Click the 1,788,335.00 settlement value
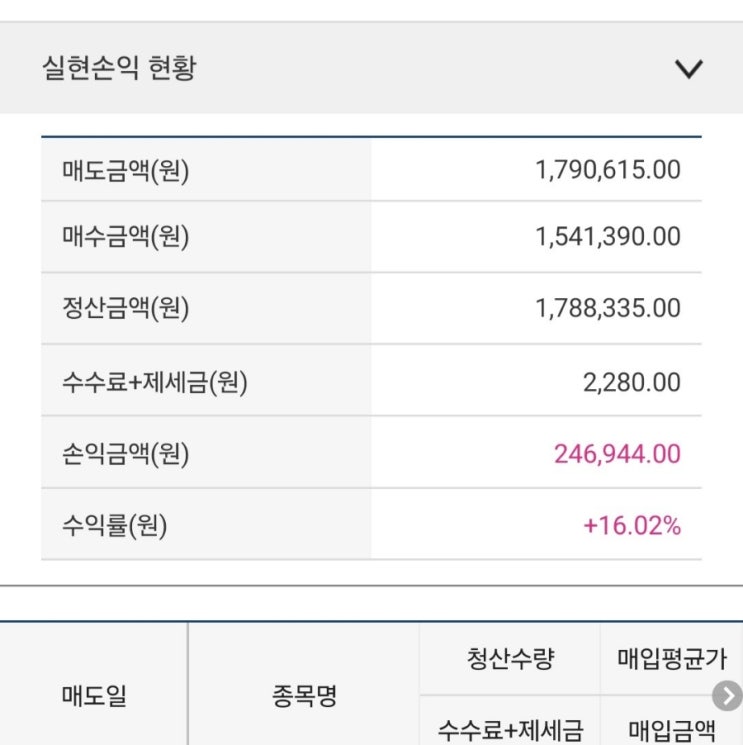The image size is (743, 745). (x=608, y=308)
